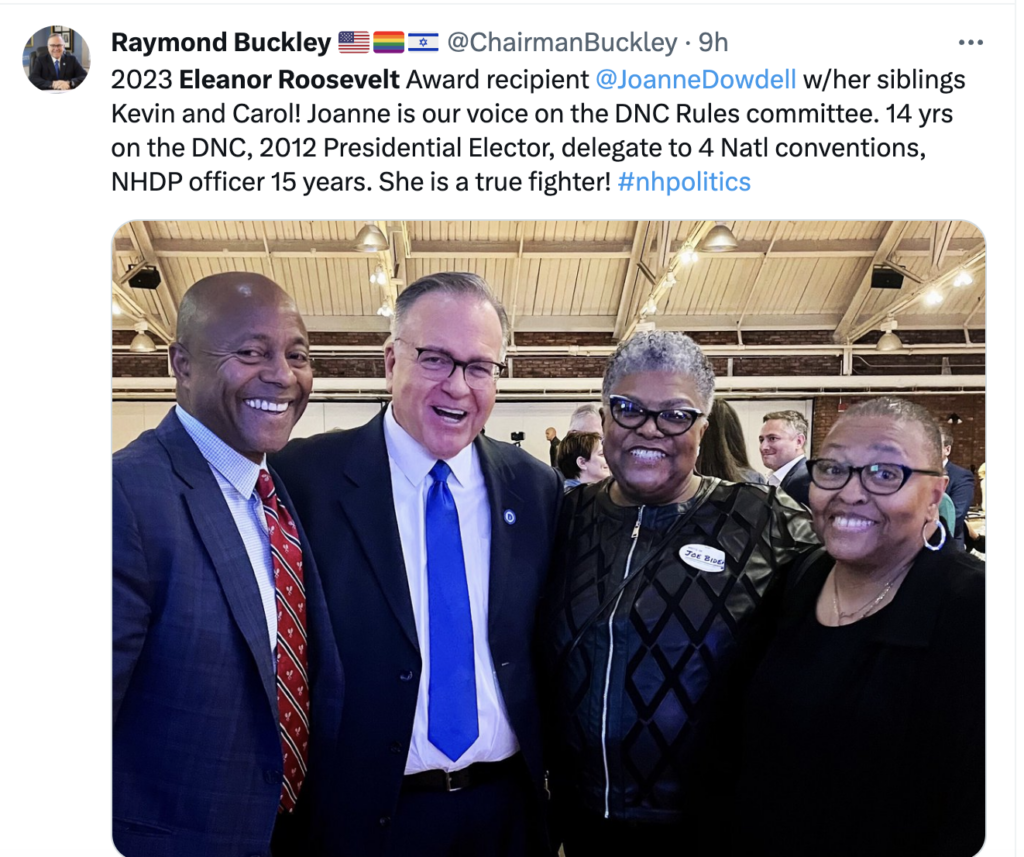Click the red patterned necktie in photo

click(x=284, y=637)
